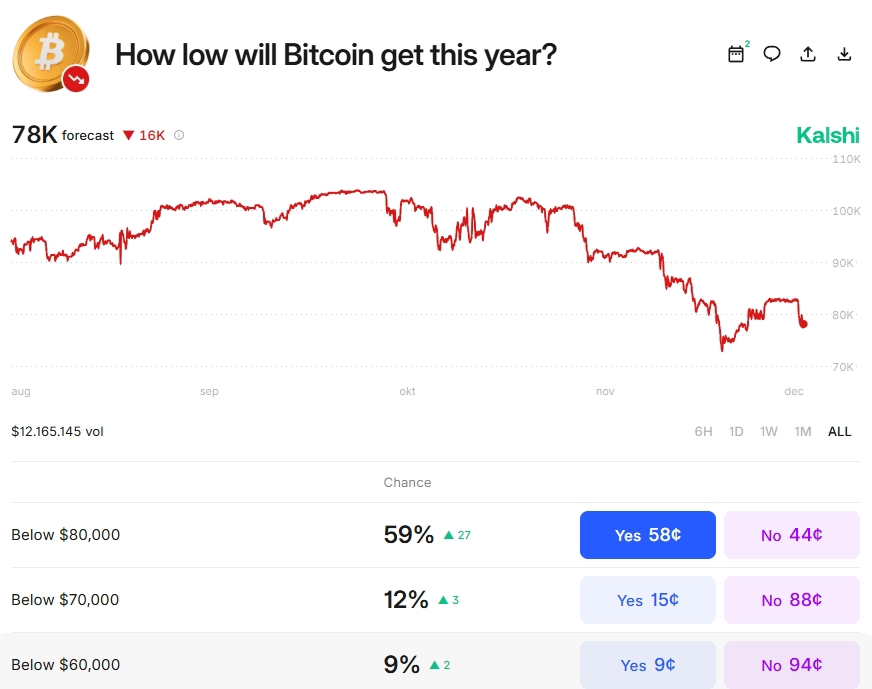This screenshot has width=872, height=689.
Task: Open the calendar icon in the header
Action: [736, 54]
